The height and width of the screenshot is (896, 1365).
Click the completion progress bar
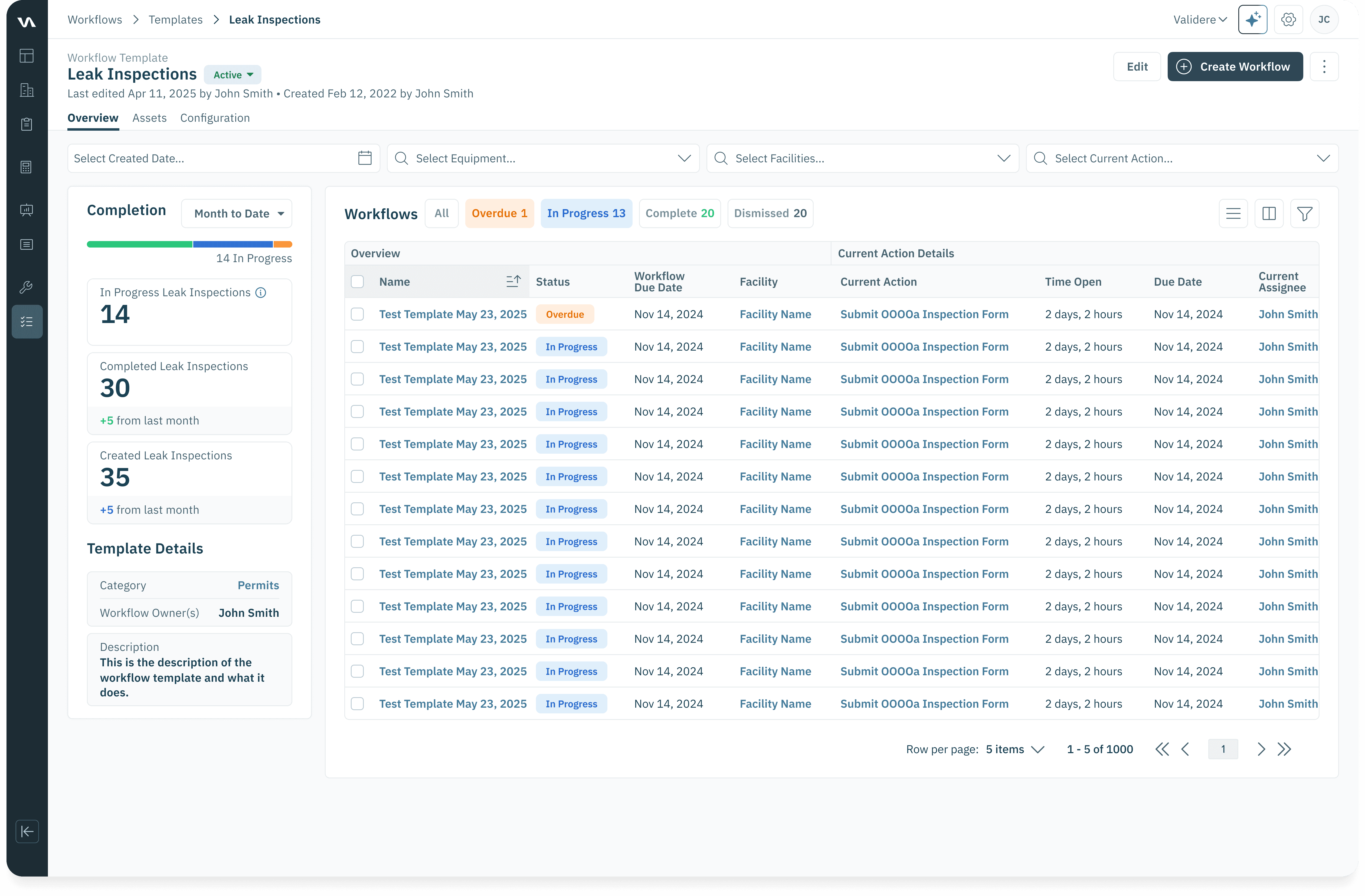pos(189,244)
